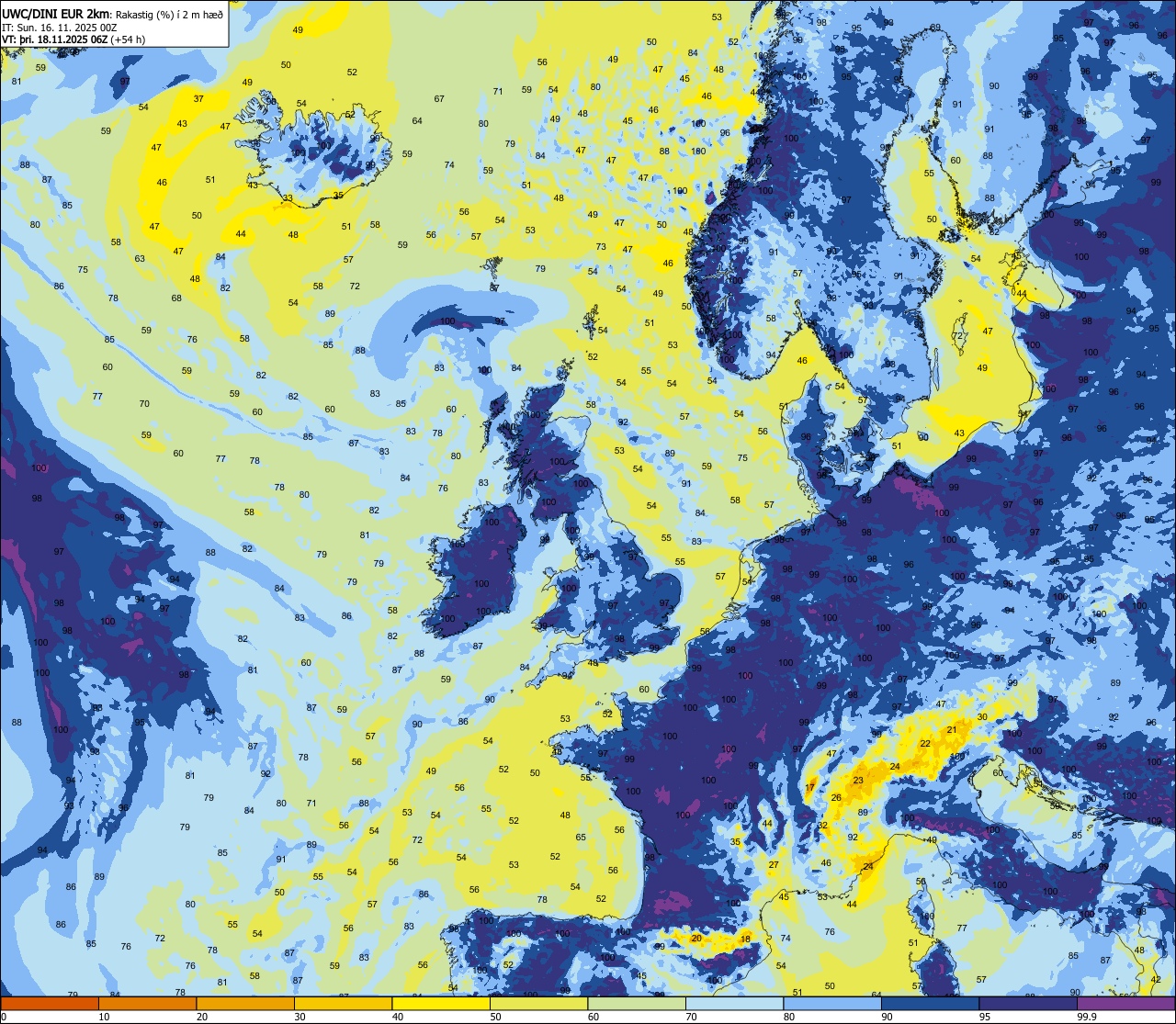Click the humidity value '17' in the western Alps
Image resolution: width=1176 pixels, height=1024 pixels.
pos(809,788)
